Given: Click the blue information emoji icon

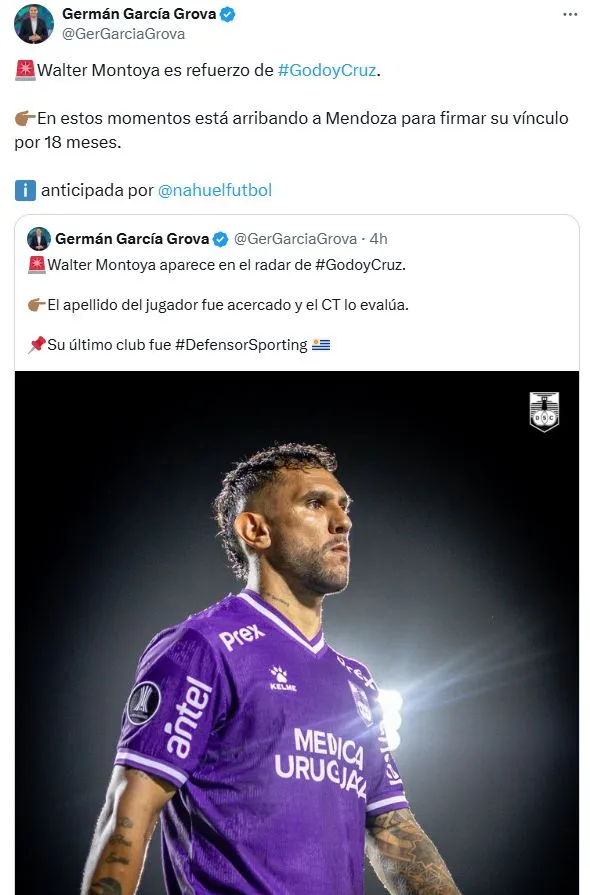Looking at the screenshot, I should tap(25, 190).
